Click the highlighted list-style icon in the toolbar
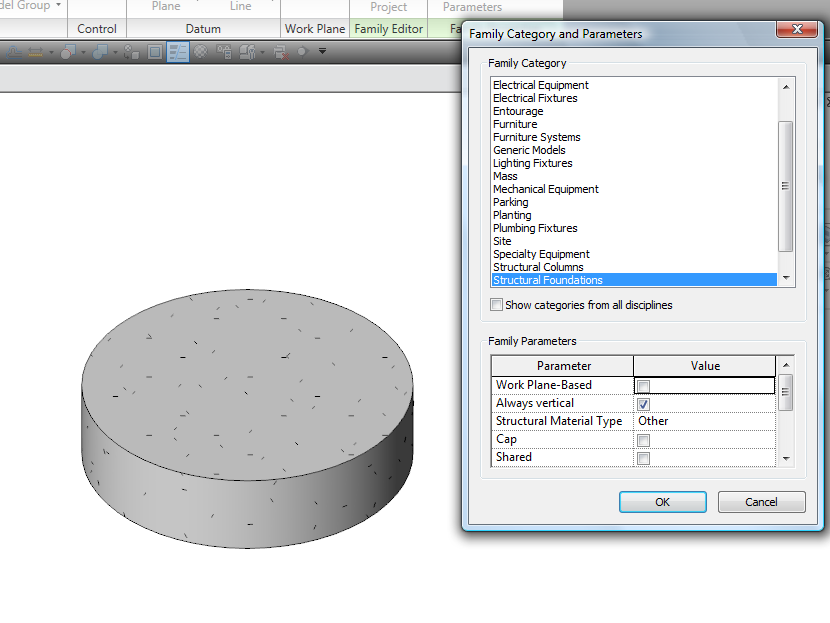The image size is (830, 623). coord(178,52)
